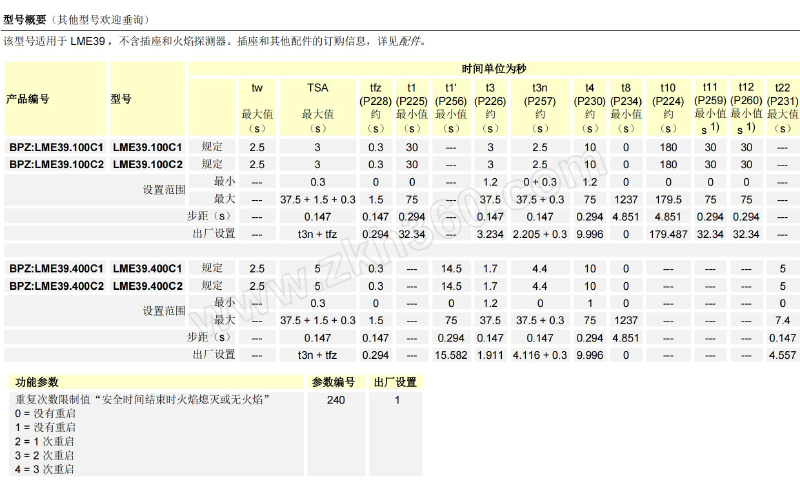Select product number BPZ:LME39.100C1

point(56,147)
